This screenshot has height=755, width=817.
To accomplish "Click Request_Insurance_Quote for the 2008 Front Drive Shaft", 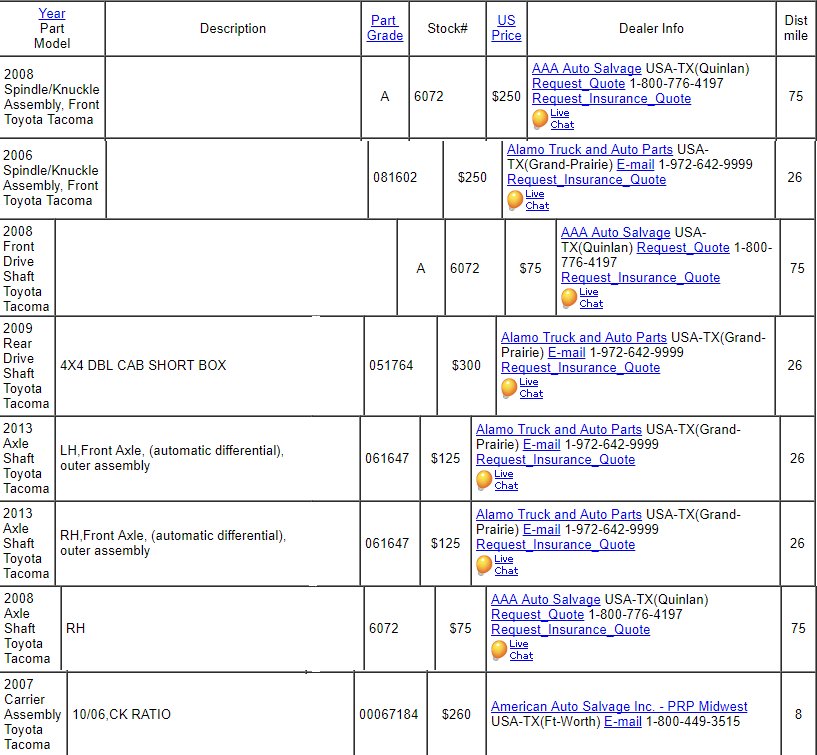I will (x=641, y=278).
